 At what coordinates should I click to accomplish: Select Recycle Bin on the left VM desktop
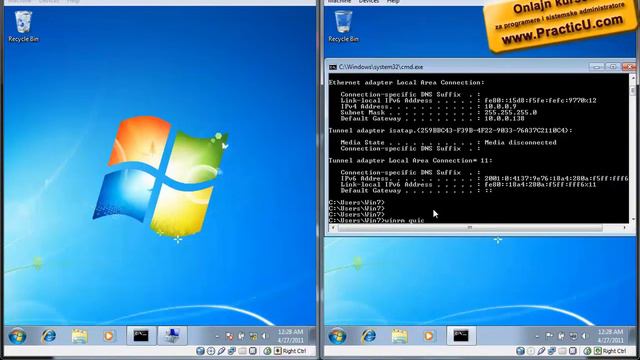(23, 27)
